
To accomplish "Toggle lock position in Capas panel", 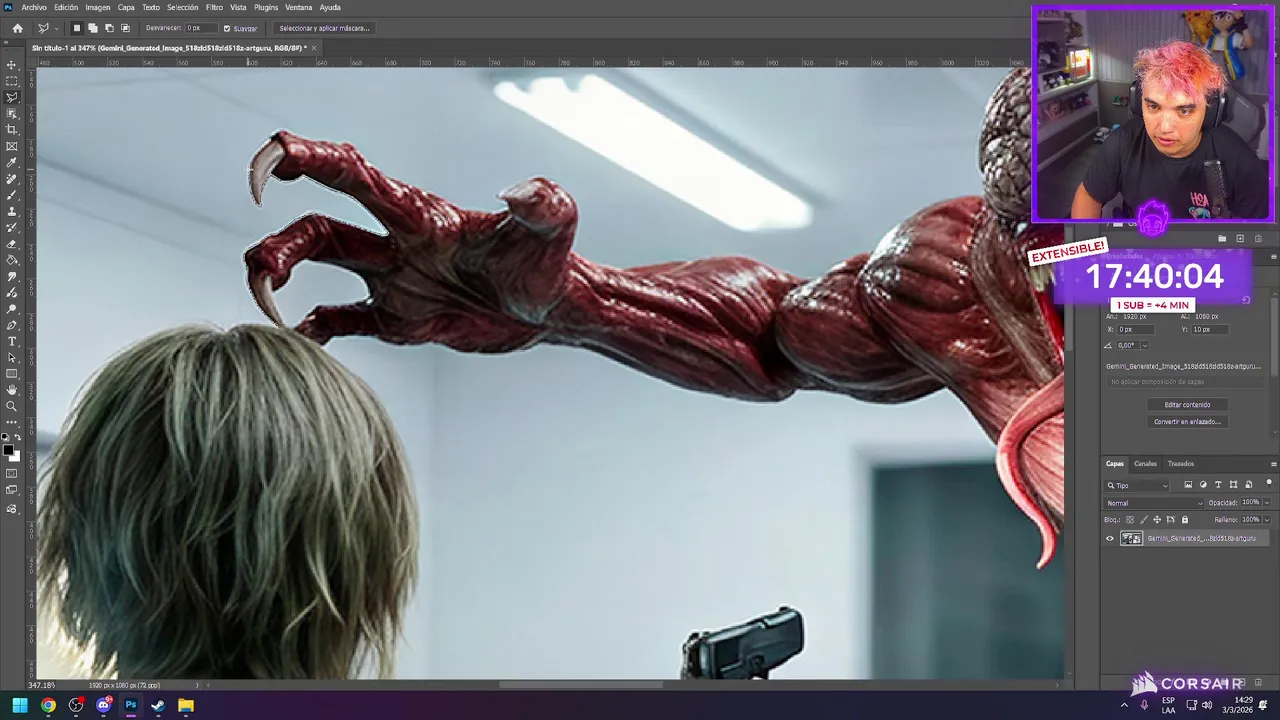I will click(x=1157, y=520).
